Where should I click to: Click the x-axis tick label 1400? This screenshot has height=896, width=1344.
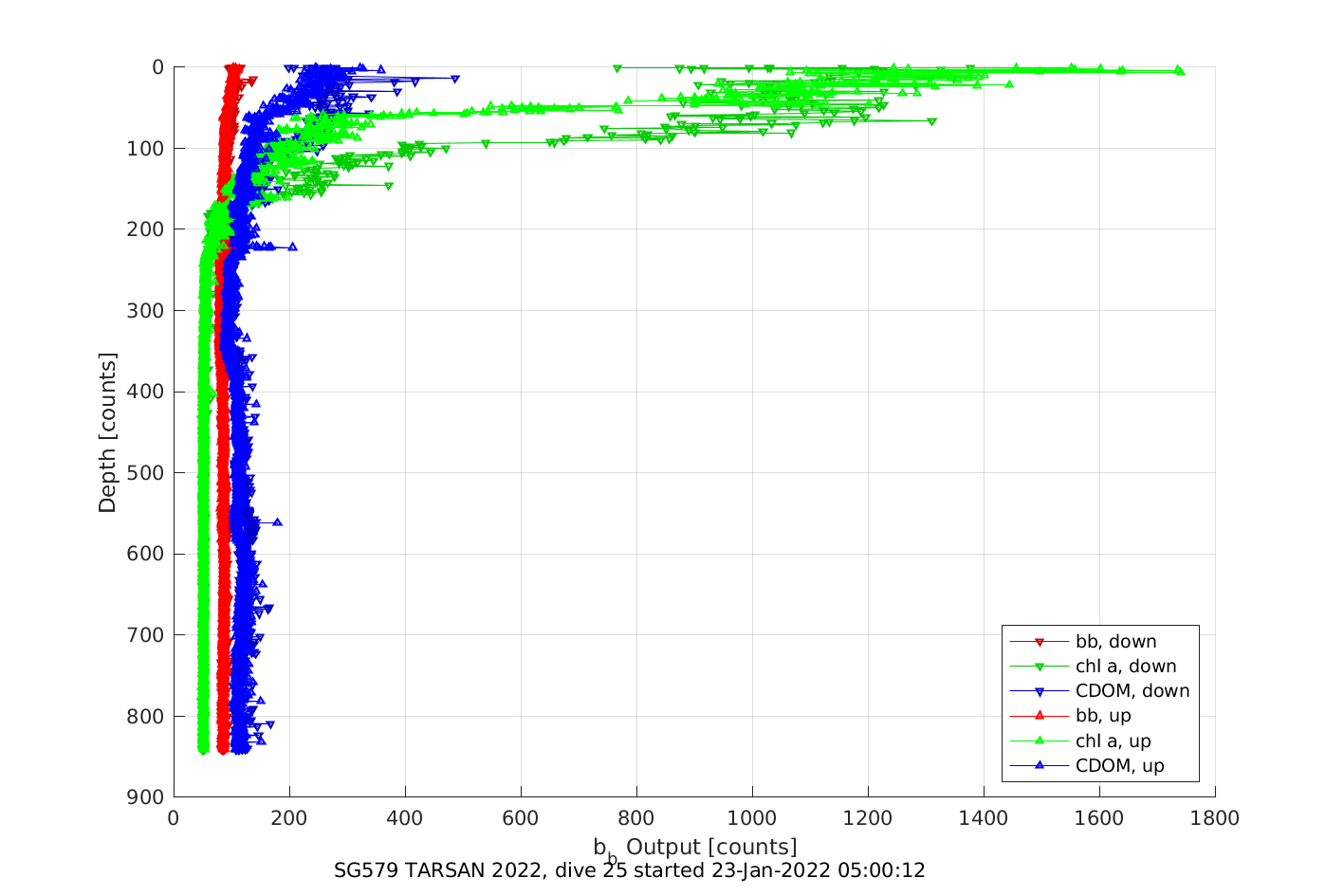[x=984, y=818]
